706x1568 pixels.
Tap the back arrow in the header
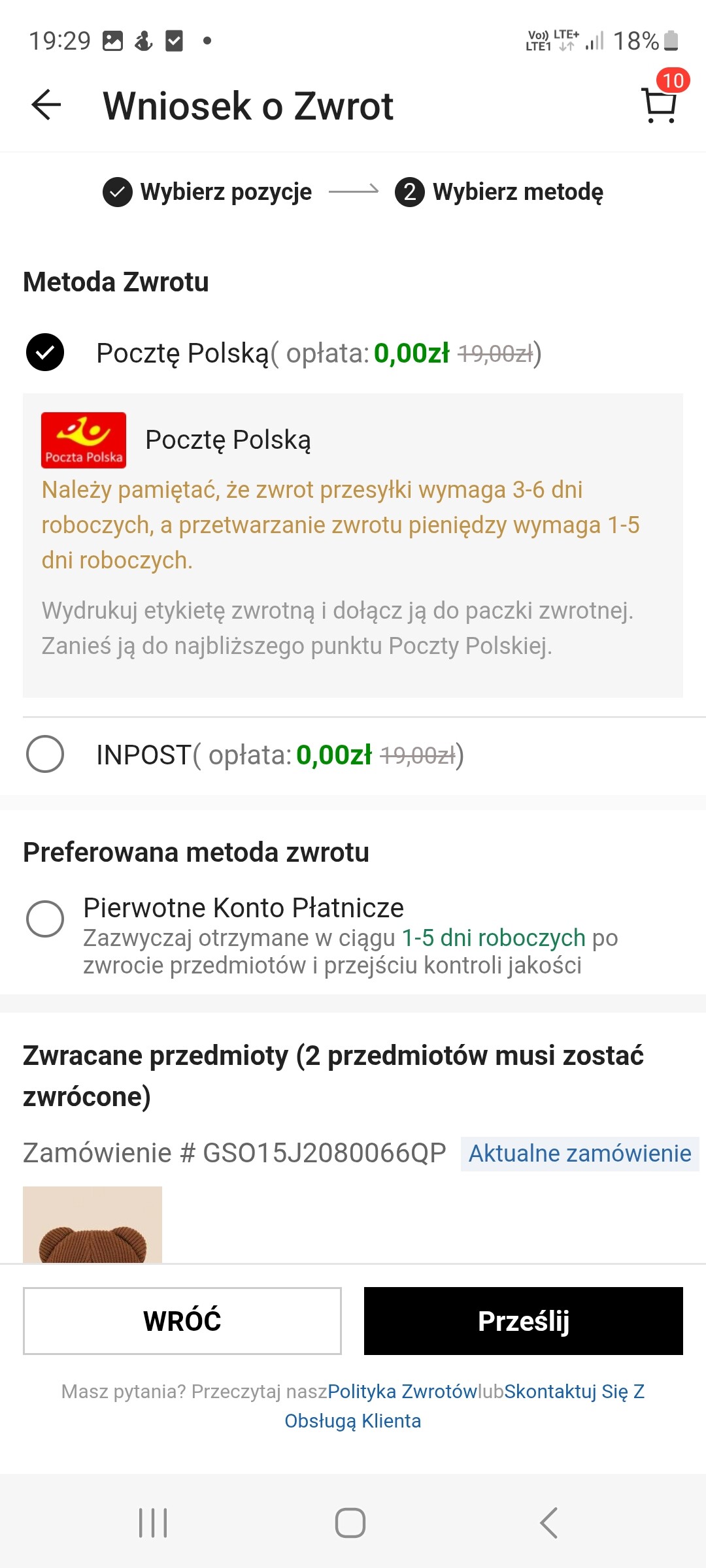(x=46, y=105)
